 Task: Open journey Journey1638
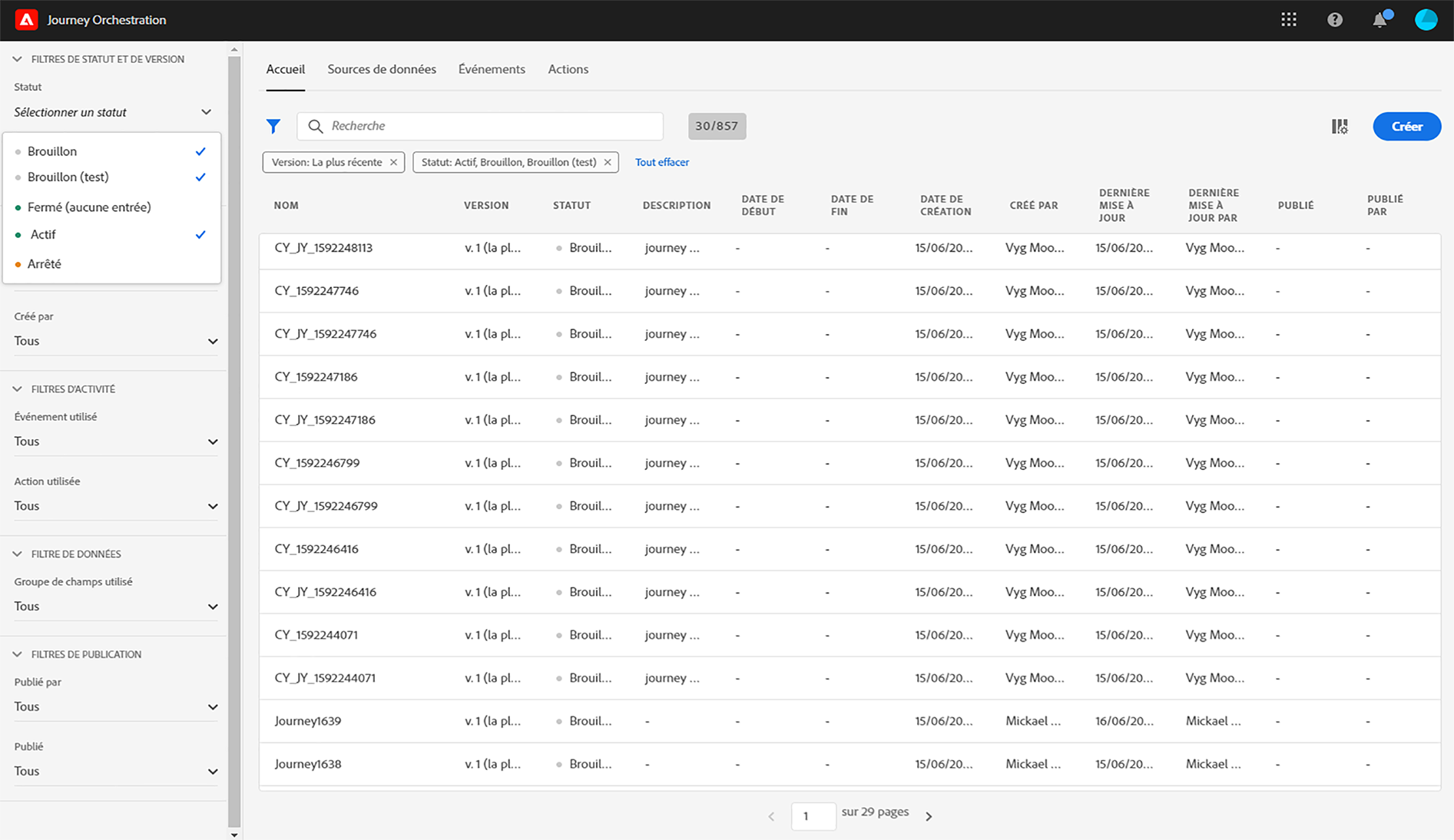[x=308, y=764]
